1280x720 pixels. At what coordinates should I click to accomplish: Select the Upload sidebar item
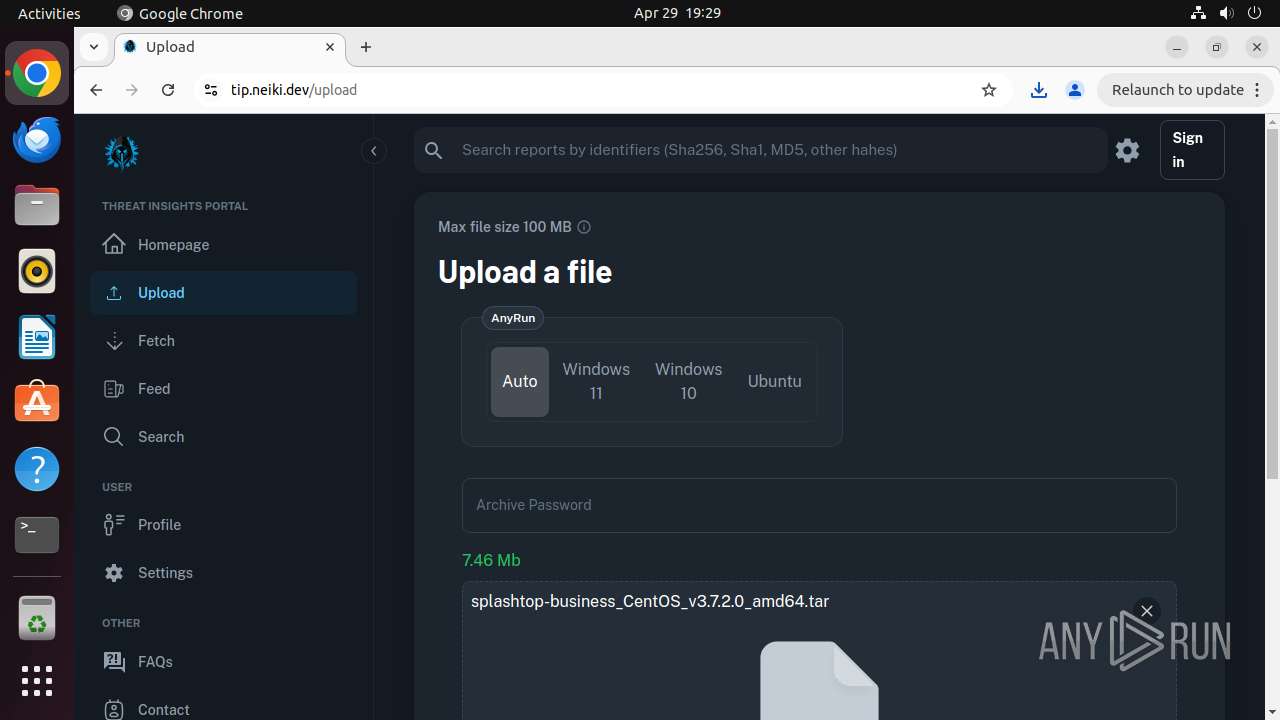point(224,293)
